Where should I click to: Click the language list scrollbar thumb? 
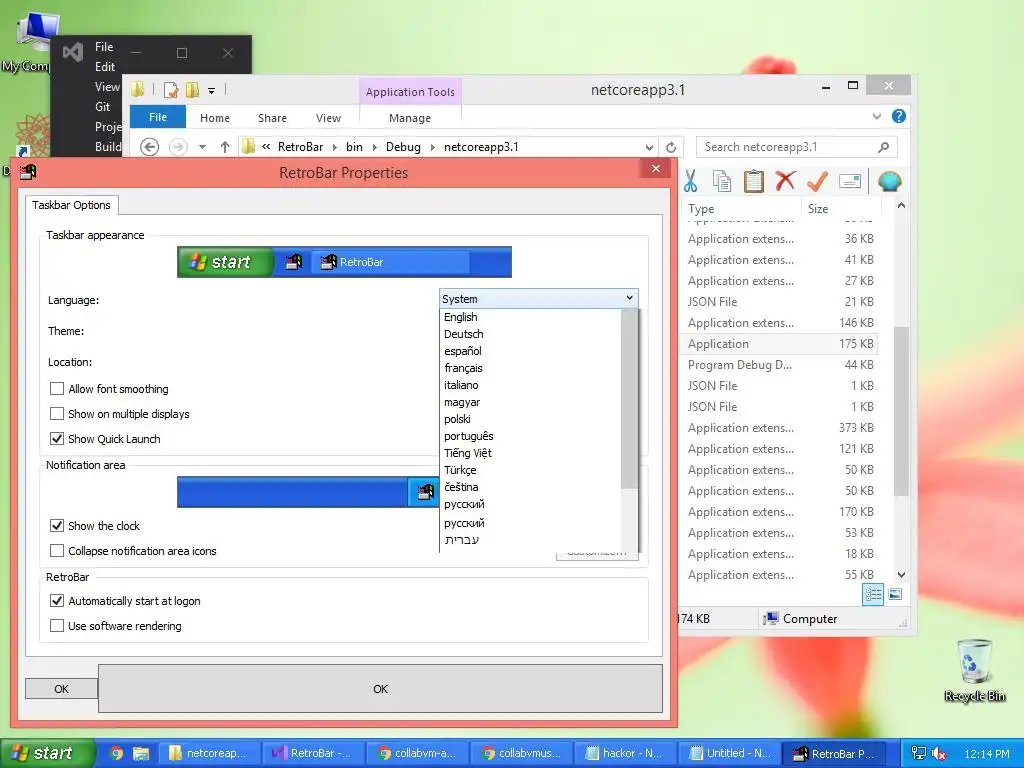[x=630, y=398]
